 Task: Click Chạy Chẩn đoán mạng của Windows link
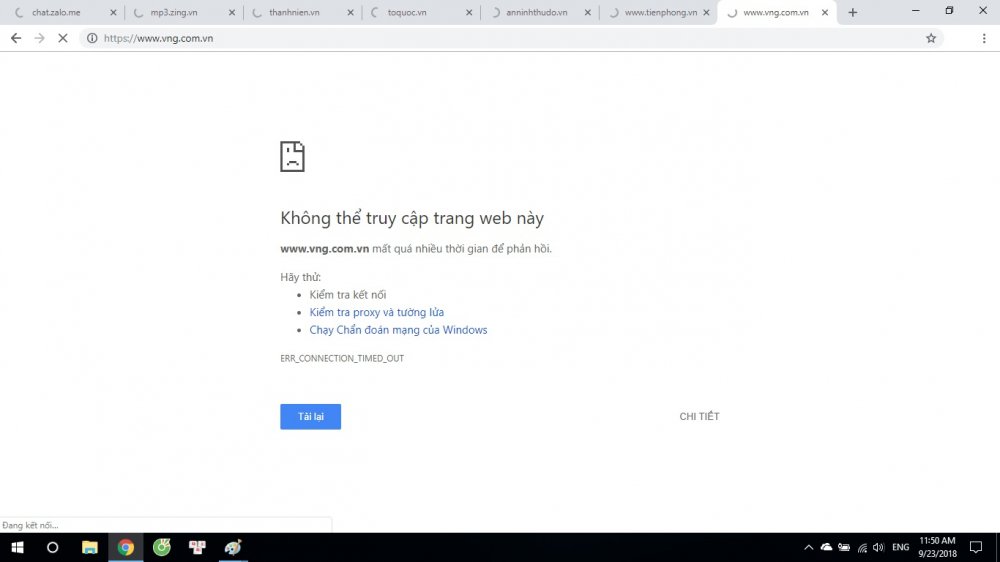coord(398,330)
